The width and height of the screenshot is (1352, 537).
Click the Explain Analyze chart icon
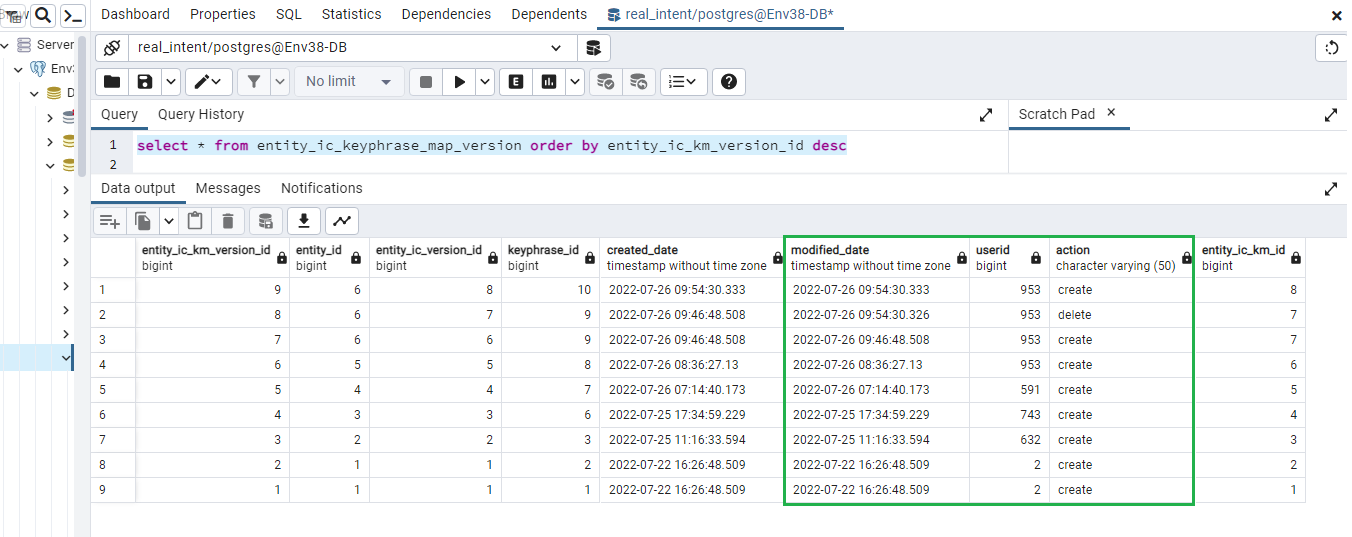[548, 82]
